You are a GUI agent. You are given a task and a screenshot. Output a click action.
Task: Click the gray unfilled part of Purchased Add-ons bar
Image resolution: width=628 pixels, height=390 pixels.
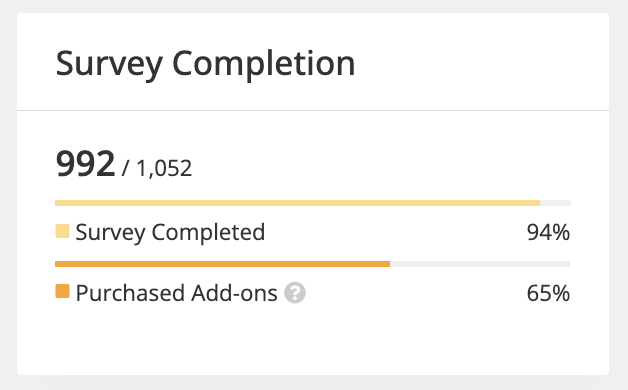point(480,264)
